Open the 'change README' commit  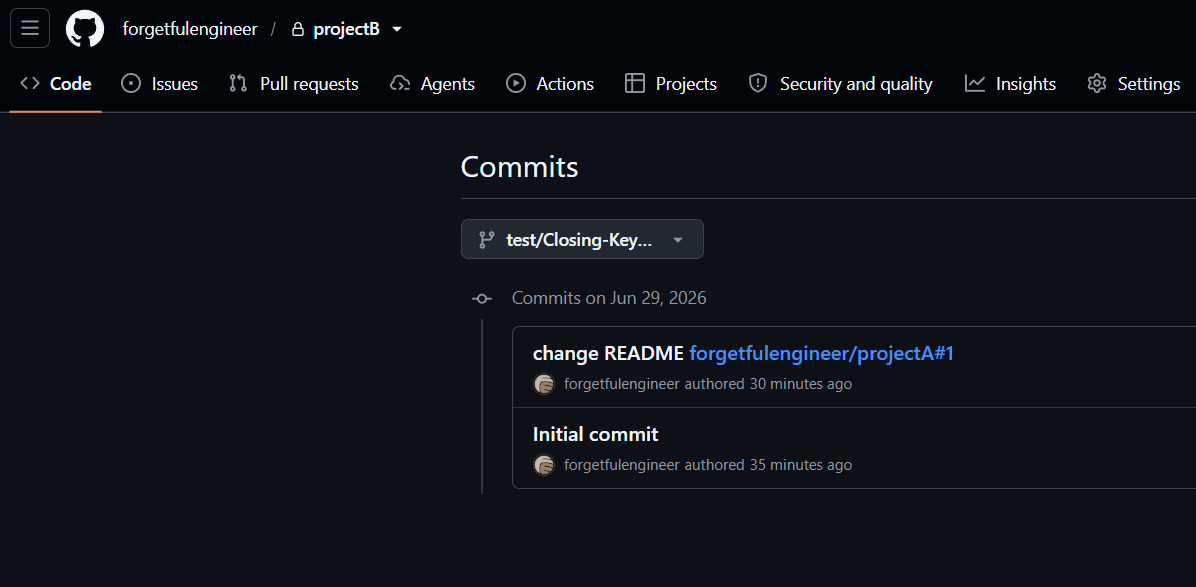point(608,354)
